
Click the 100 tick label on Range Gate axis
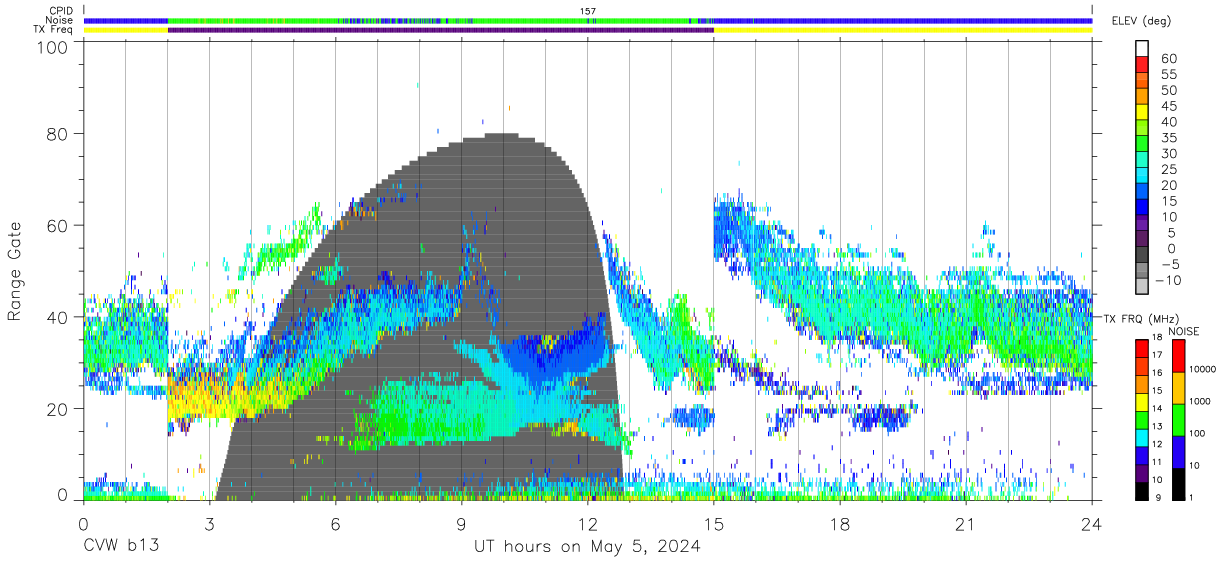[x=53, y=46]
